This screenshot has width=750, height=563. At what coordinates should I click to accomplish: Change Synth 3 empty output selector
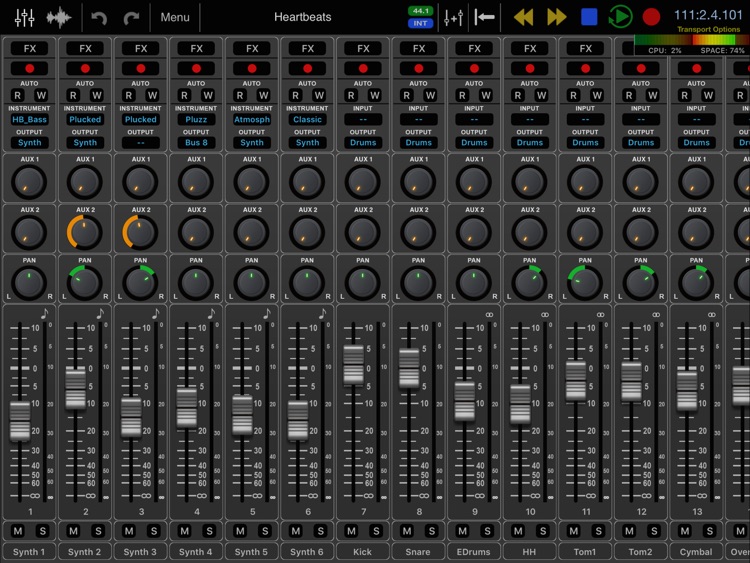tap(141, 142)
